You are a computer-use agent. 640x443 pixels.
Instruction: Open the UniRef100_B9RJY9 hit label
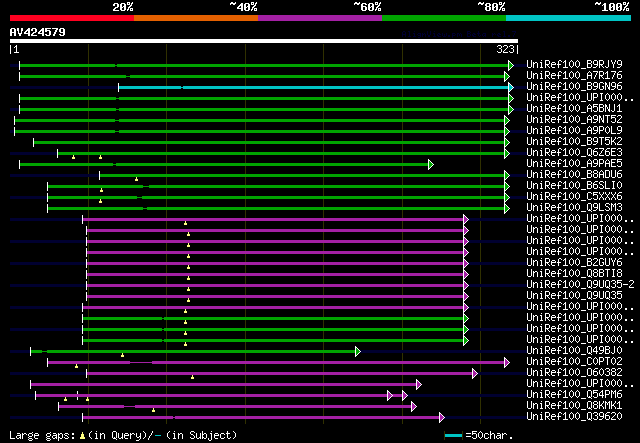pos(574,65)
